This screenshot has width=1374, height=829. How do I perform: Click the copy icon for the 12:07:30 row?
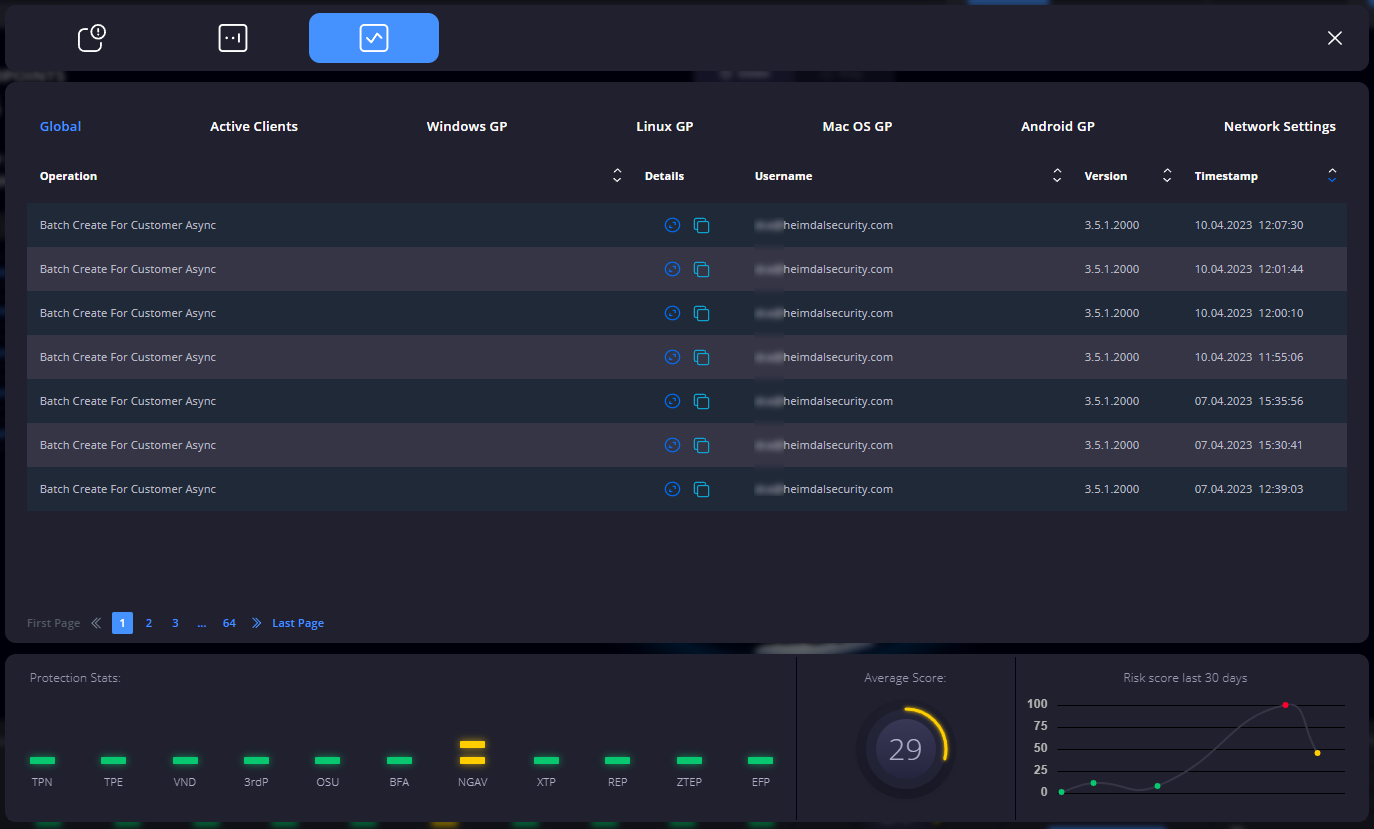click(702, 225)
